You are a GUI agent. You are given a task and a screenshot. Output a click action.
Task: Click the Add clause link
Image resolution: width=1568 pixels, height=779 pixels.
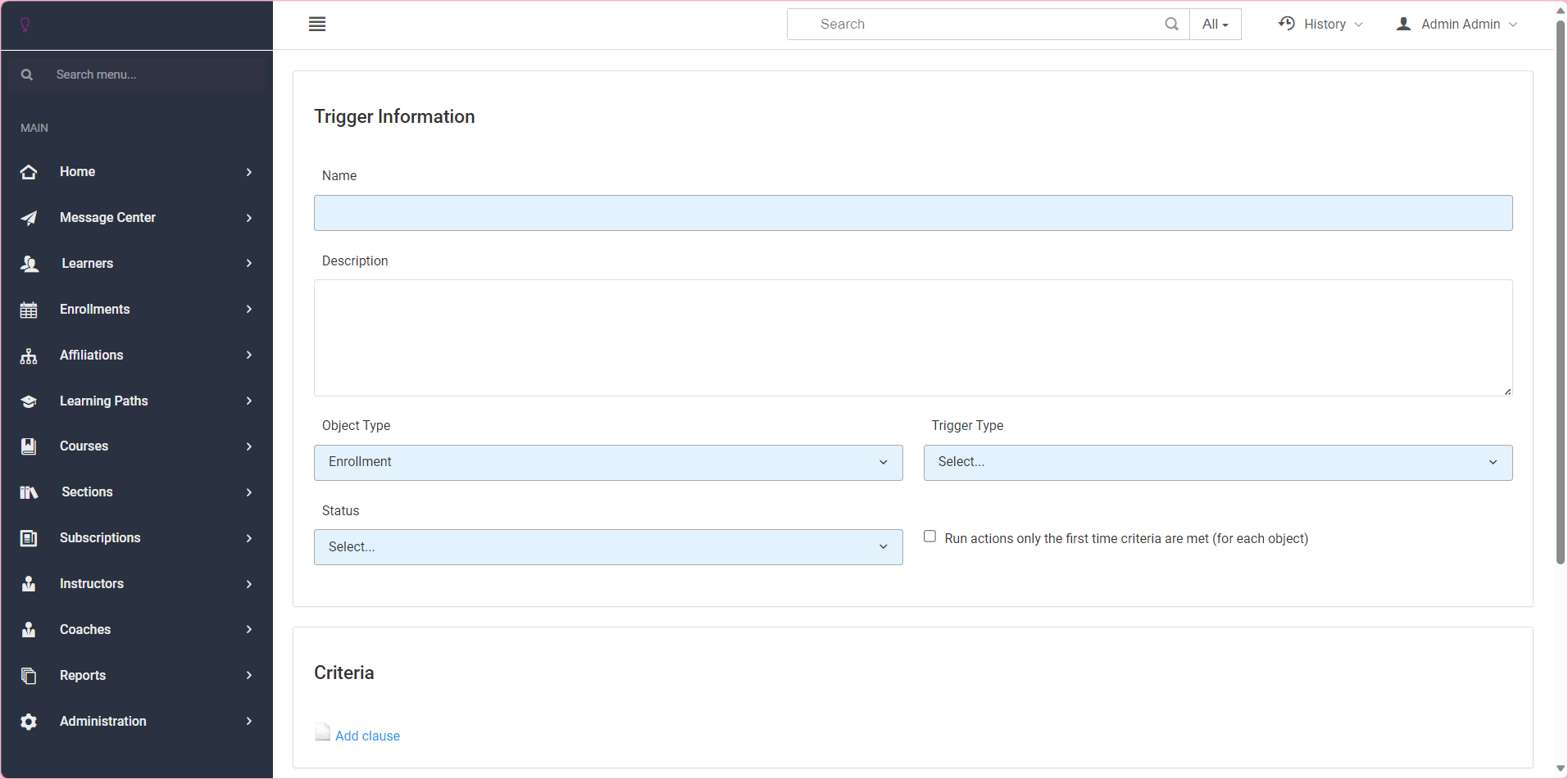pyautogui.click(x=367, y=736)
